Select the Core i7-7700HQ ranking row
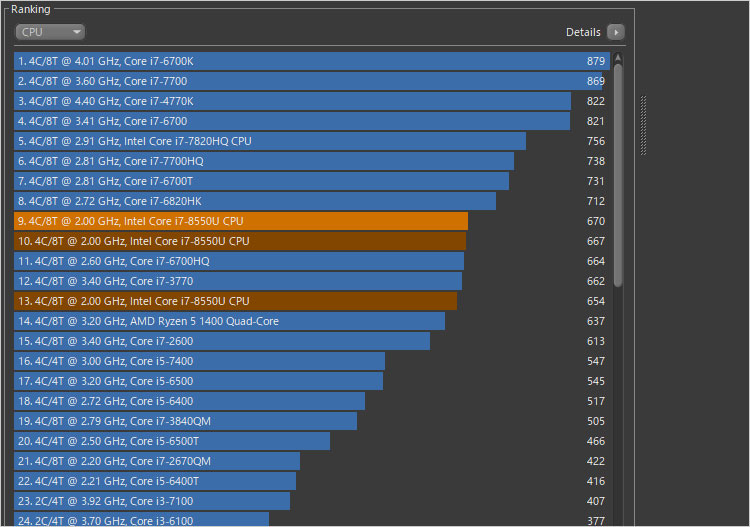This screenshot has width=750, height=527. (312, 161)
